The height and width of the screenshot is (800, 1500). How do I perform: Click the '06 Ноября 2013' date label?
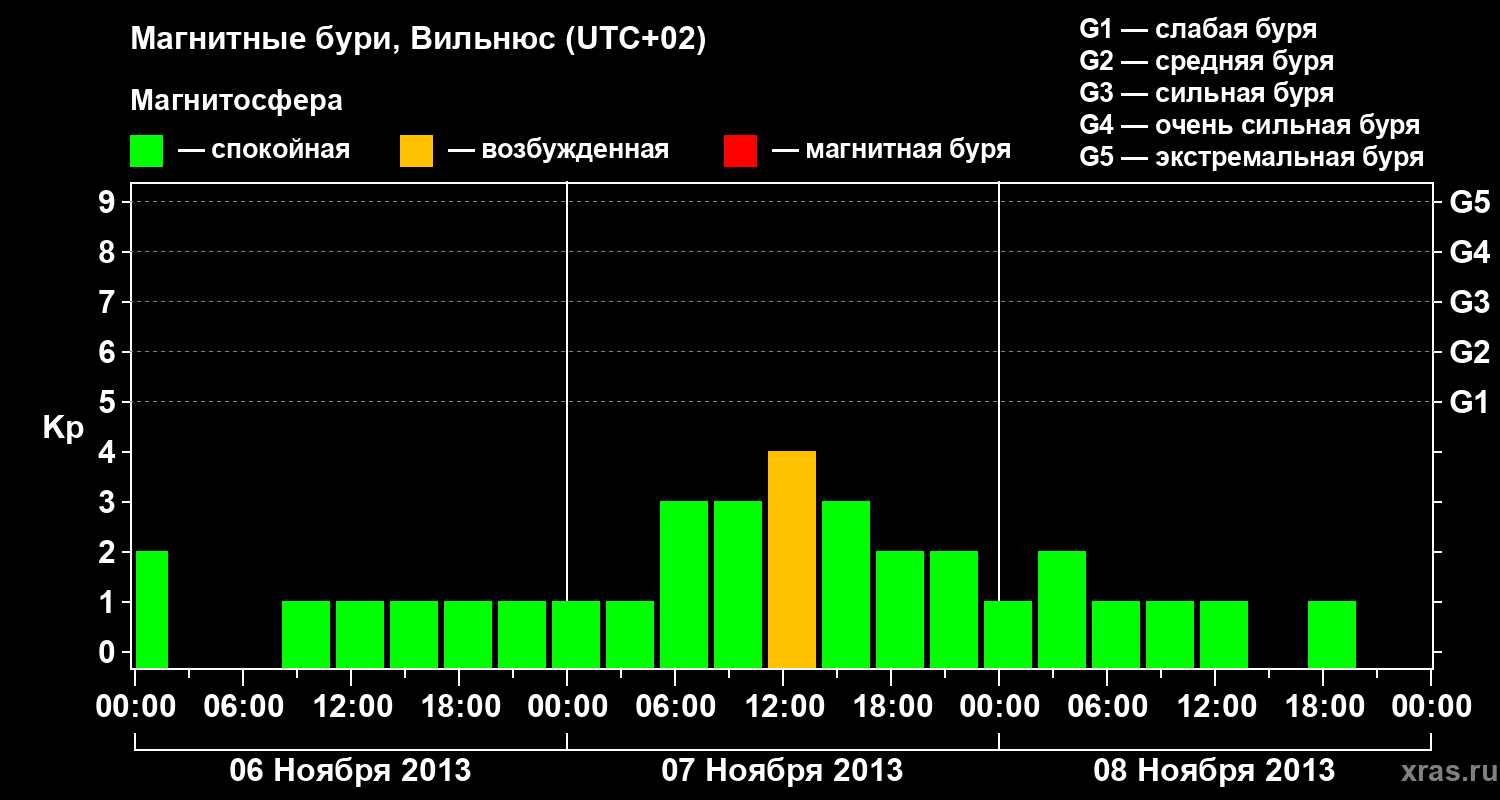click(350, 770)
